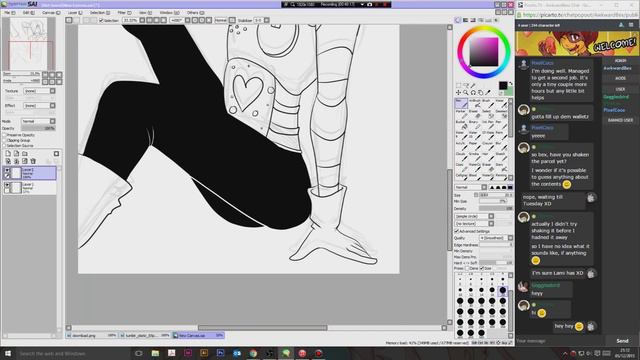Switch to the download.png document tab
Viewport: 640px width, 360px height.
click(92, 336)
